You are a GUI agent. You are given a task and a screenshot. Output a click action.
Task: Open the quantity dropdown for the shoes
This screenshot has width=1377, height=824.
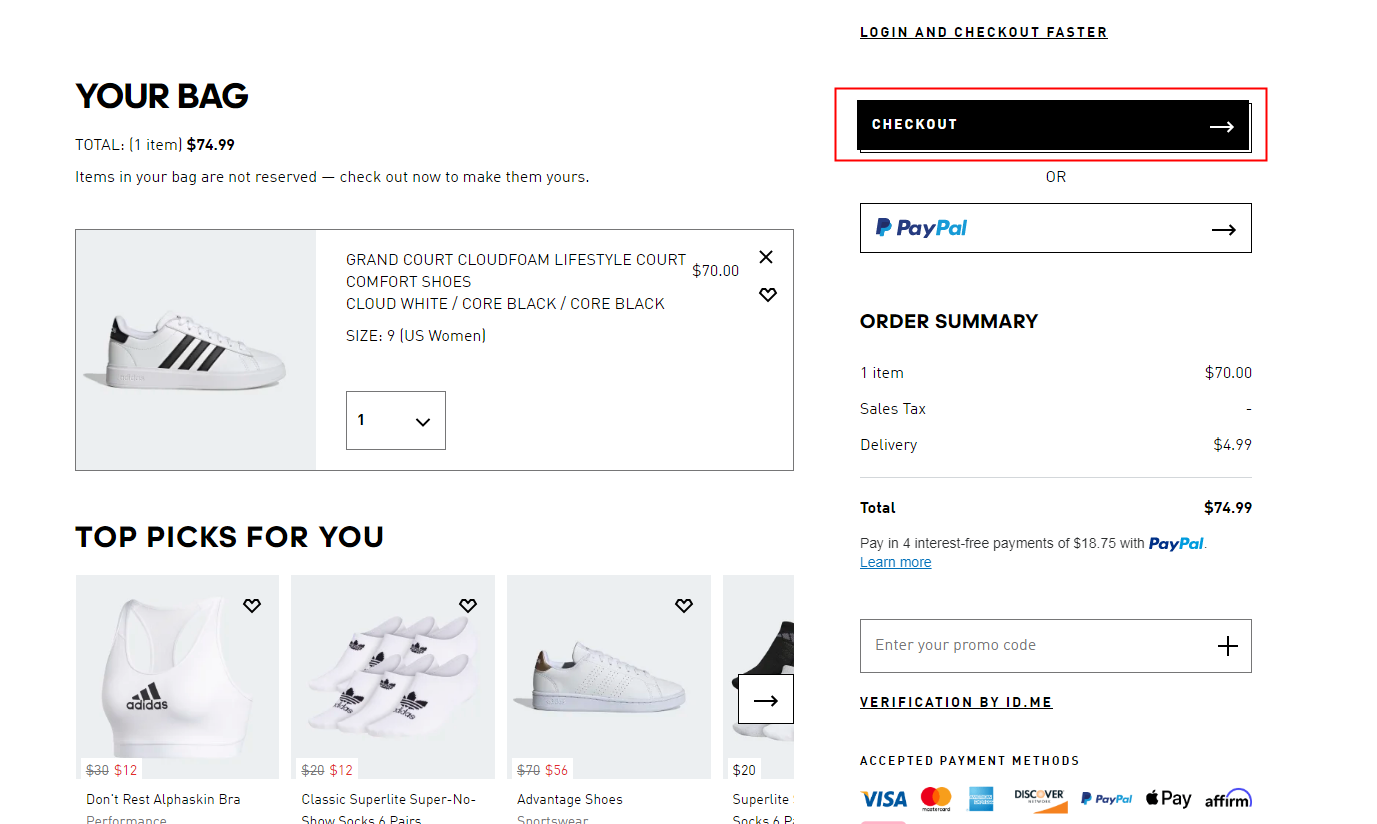coord(396,421)
